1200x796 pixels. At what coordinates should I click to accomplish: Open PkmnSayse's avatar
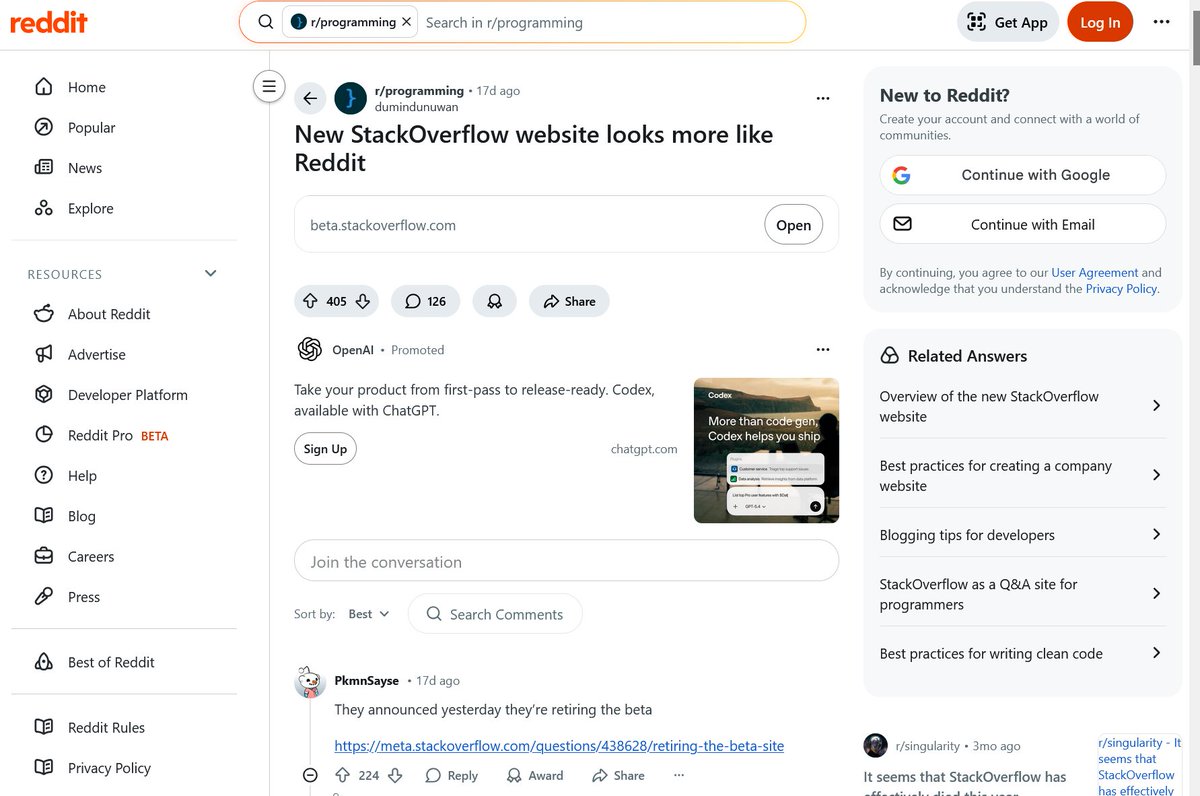pyautogui.click(x=310, y=681)
